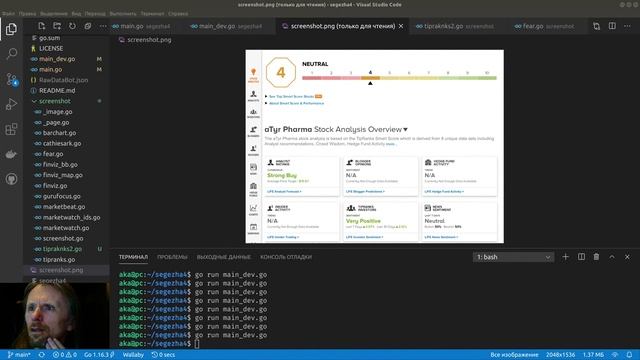Open RawDataBot.json in Explorer
The image size is (640, 360).
pos(63,80)
